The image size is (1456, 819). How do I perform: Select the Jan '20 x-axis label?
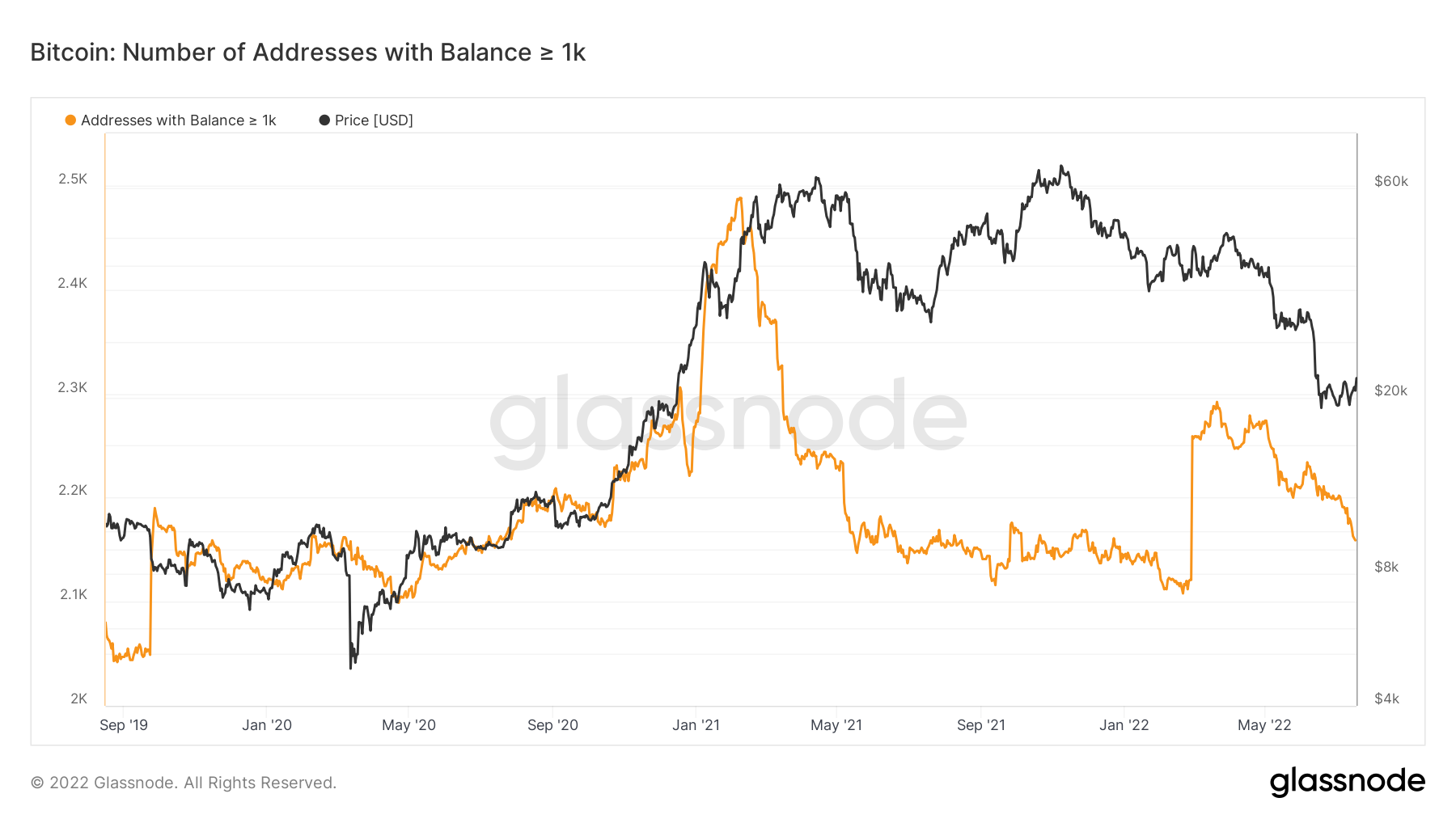(x=267, y=725)
